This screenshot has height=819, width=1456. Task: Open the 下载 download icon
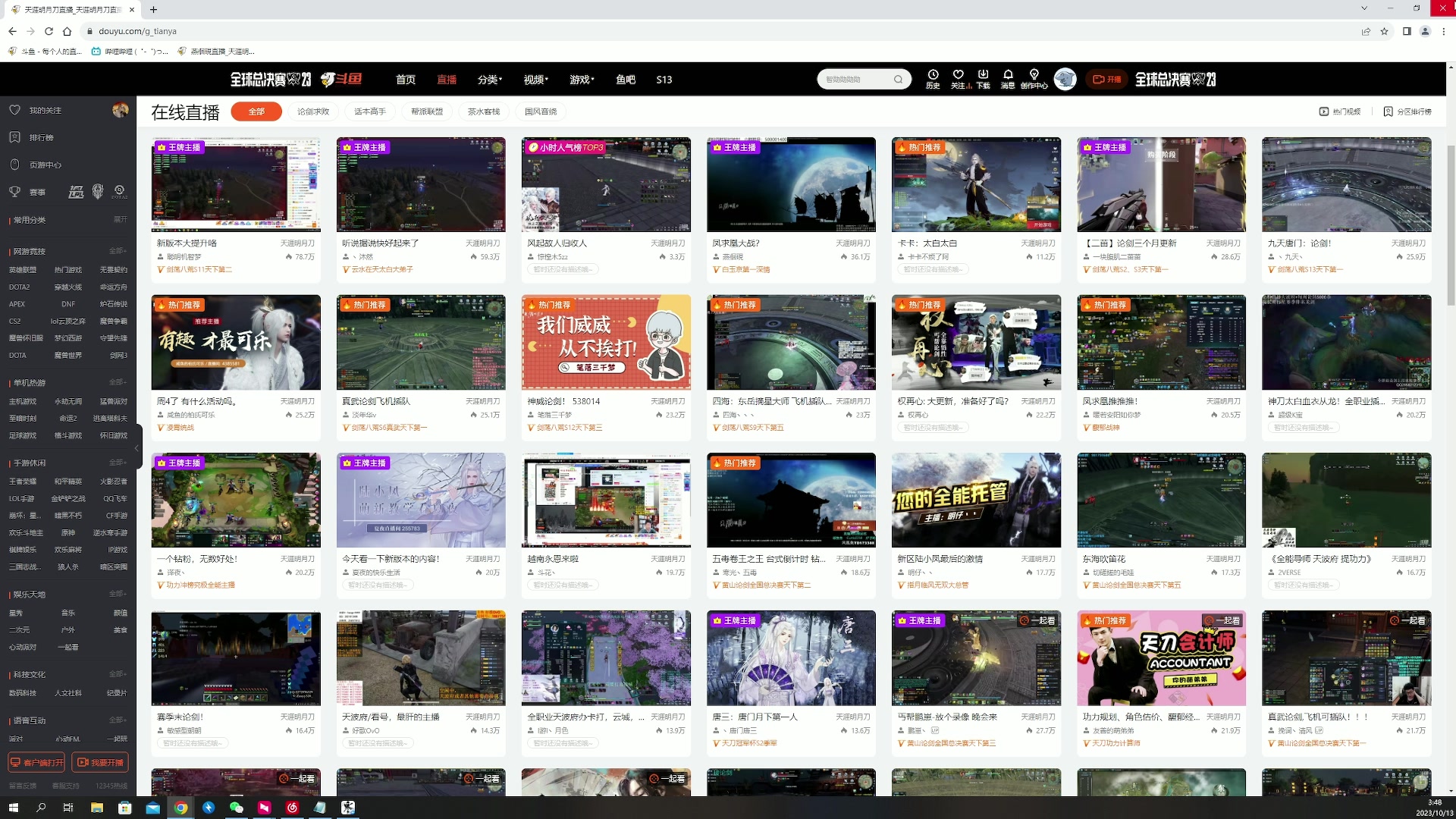click(983, 75)
